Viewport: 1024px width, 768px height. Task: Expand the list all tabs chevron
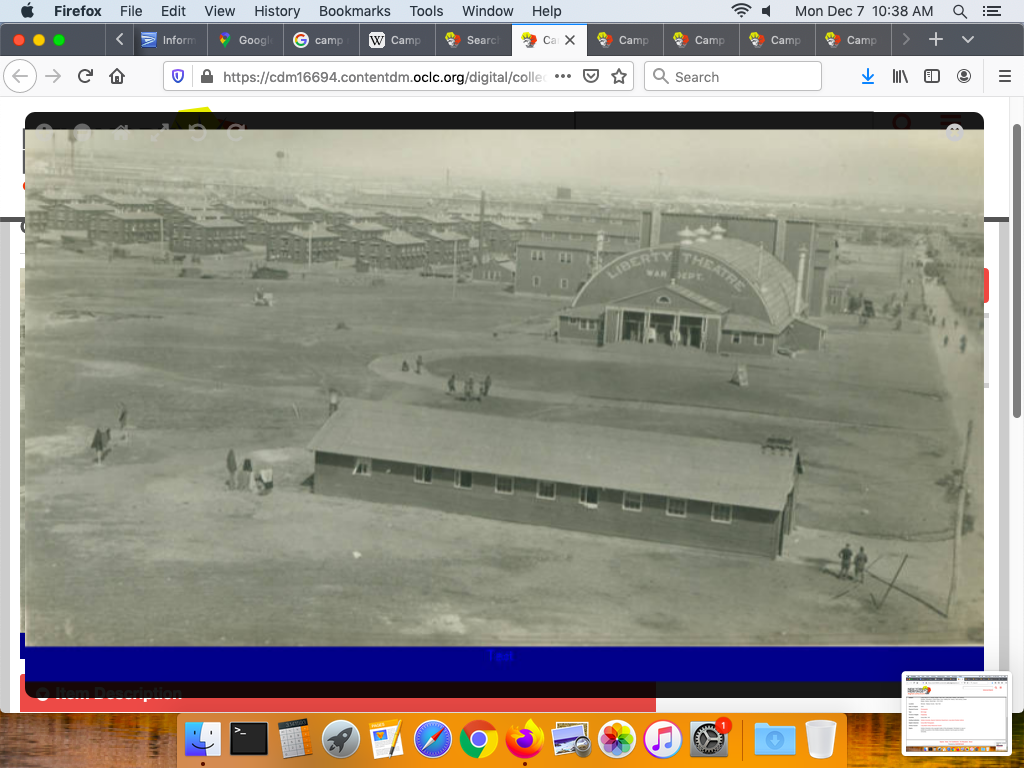click(968, 40)
